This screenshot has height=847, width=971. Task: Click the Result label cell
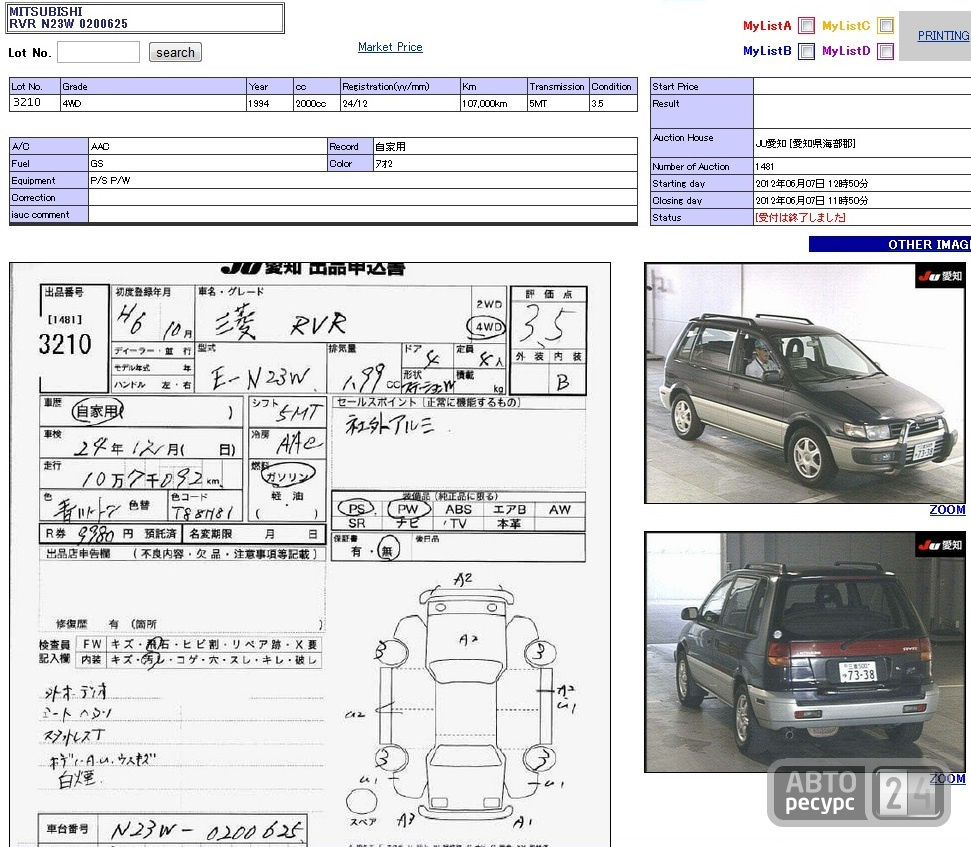tap(702, 111)
